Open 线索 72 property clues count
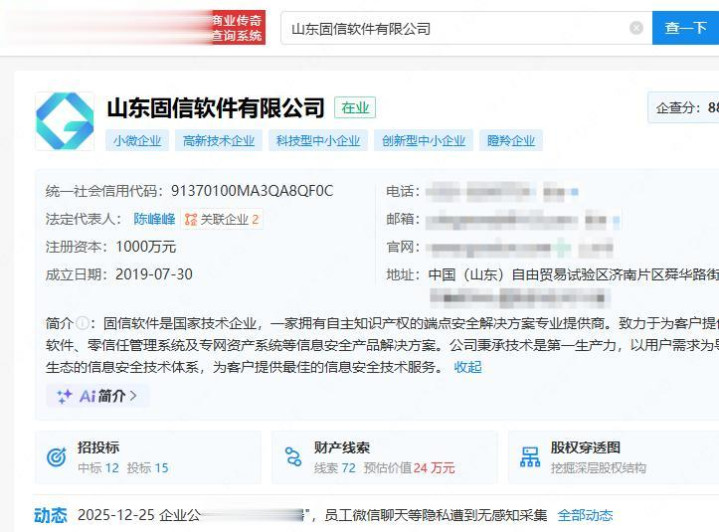Screen dimensions: 719x532 (x=335, y=468)
